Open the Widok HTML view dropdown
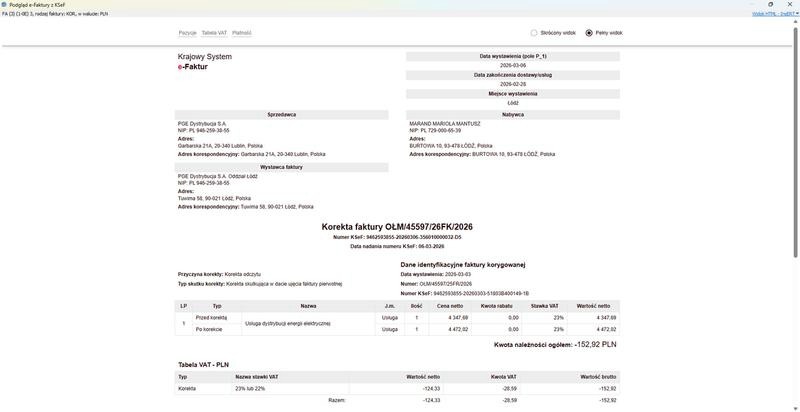Screen dimensions: 800x412 pos(776,14)
